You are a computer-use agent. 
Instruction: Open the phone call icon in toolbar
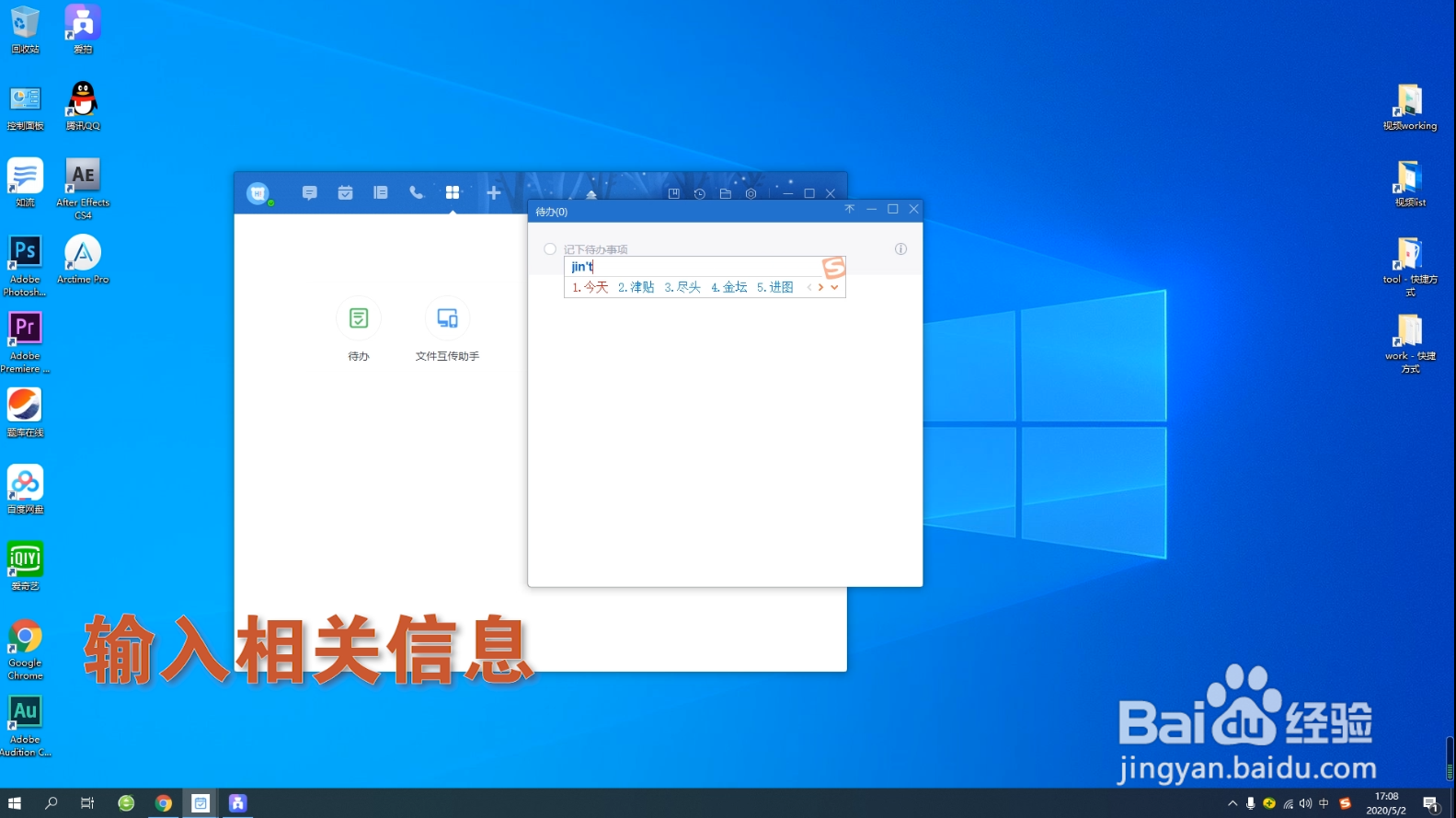click(417, 192)
